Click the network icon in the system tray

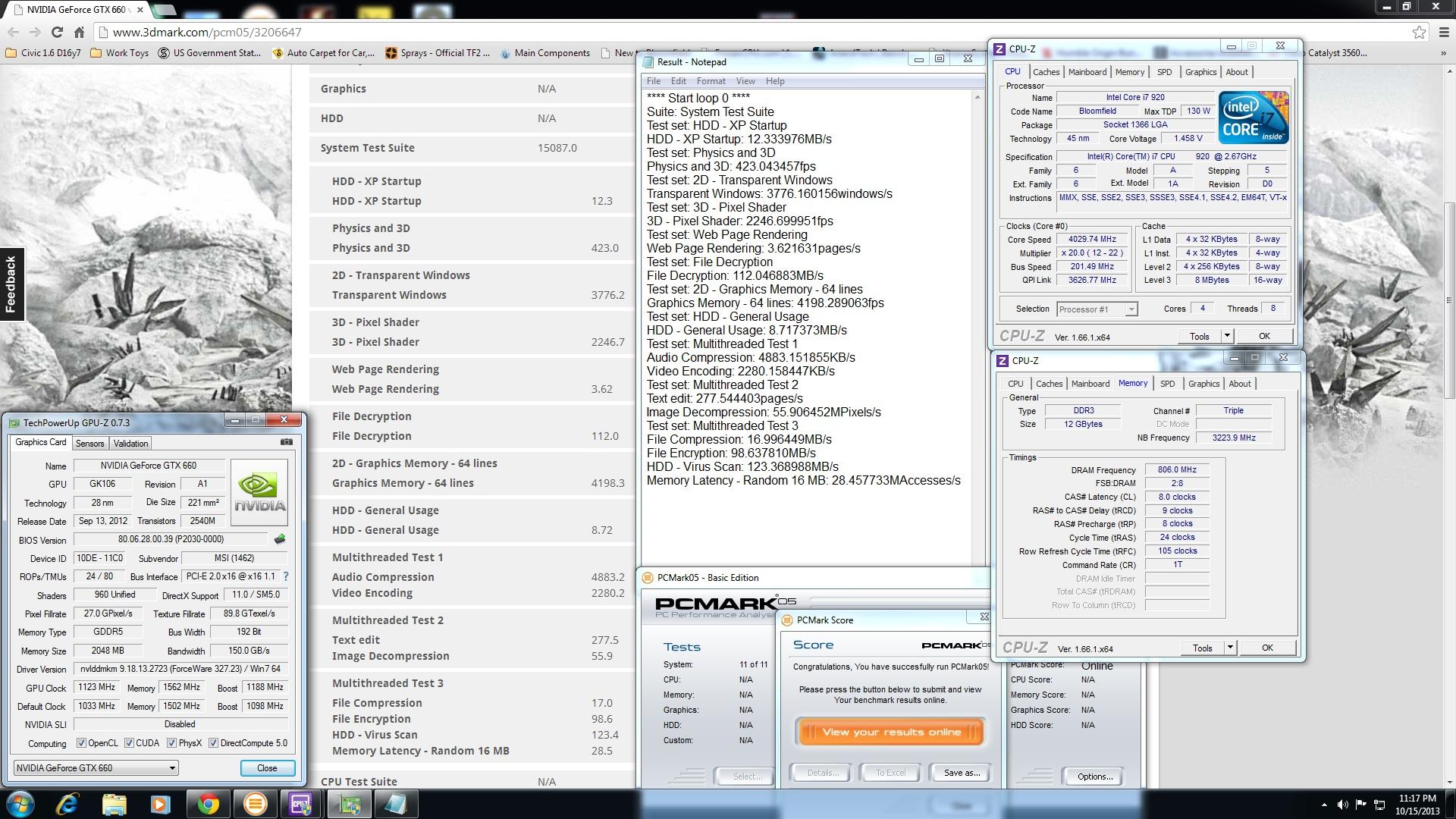click(x=1379, y=805)
